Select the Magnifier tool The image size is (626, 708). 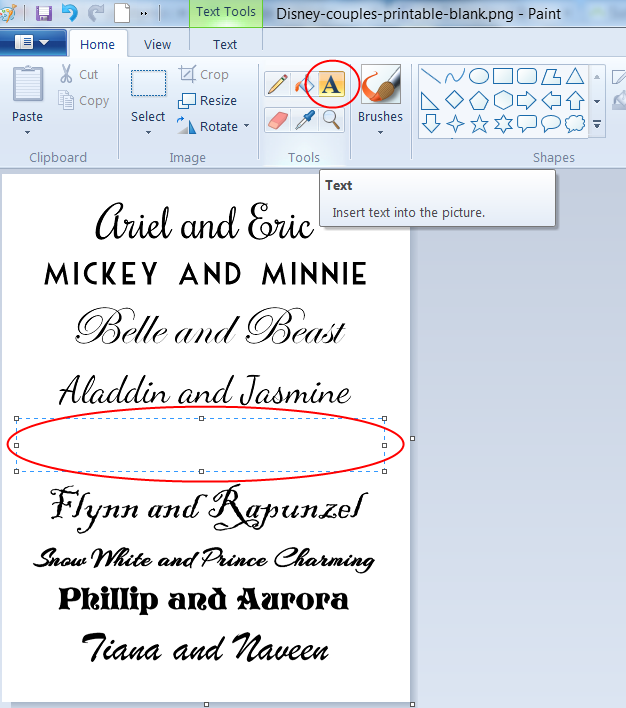pyautogui.click(x=331, y=120)
